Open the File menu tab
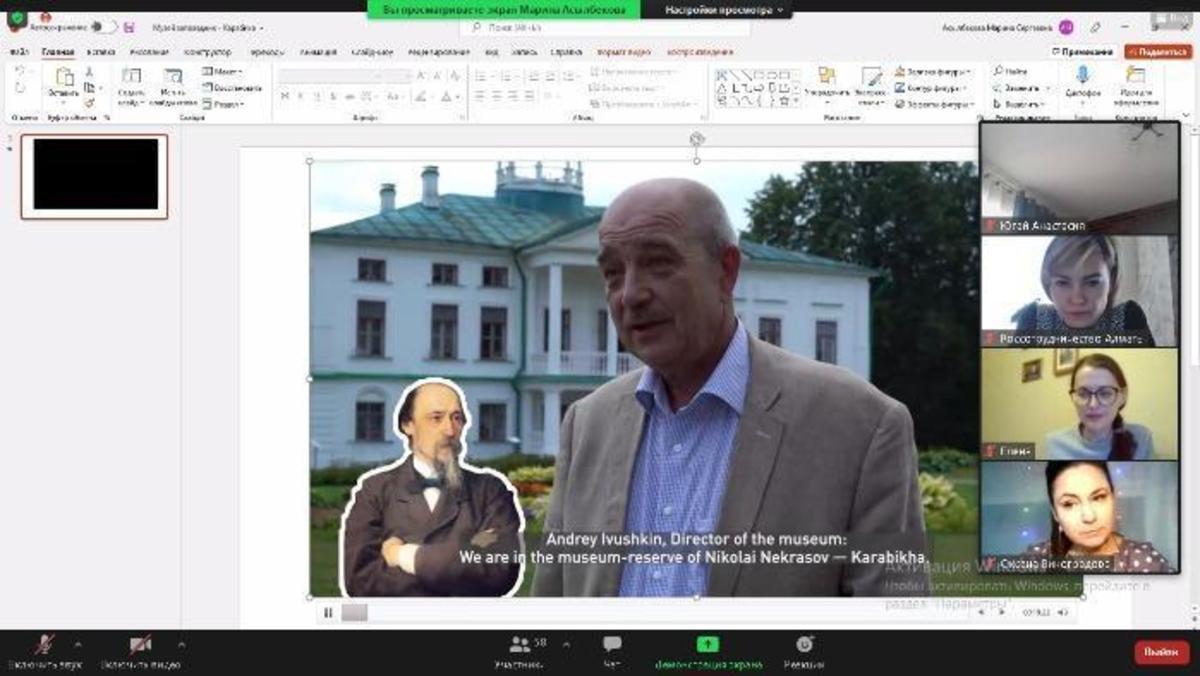The image size is (1200, 676). 19,52
